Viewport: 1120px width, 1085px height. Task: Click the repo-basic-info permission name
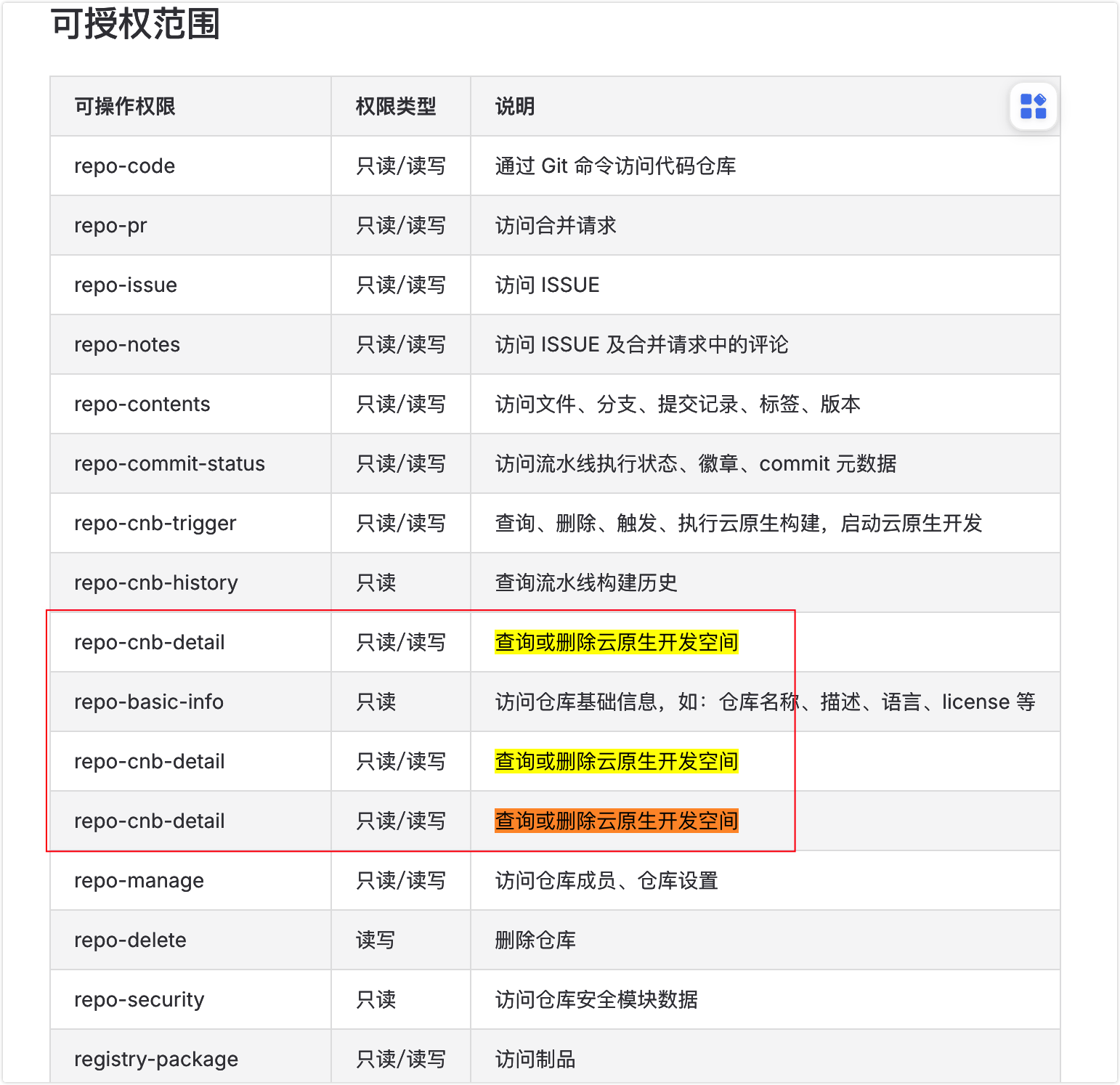(148, 702)
